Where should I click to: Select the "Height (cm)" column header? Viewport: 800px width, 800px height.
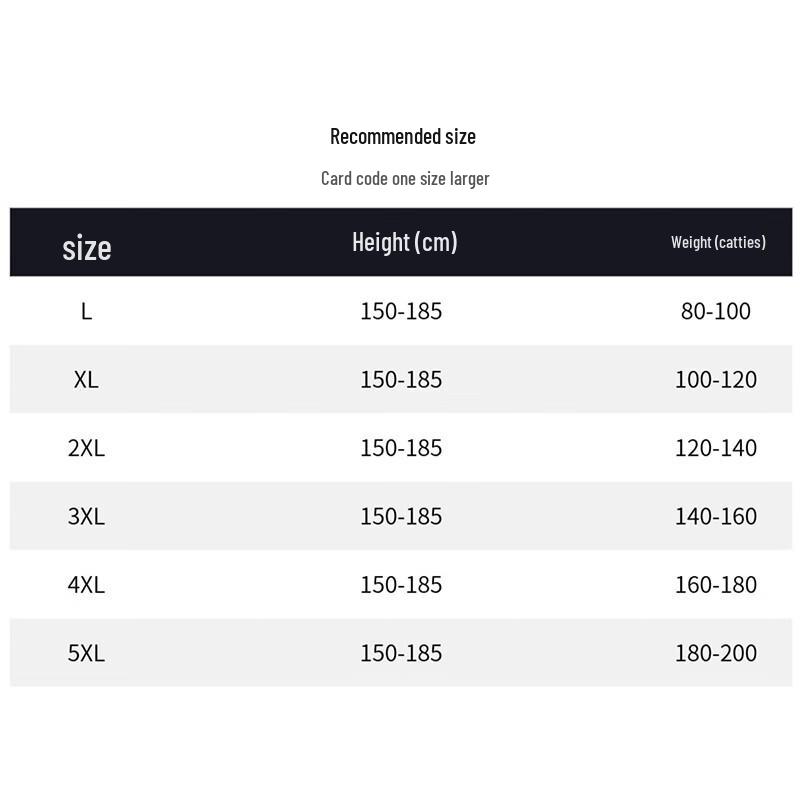(404, 242)
